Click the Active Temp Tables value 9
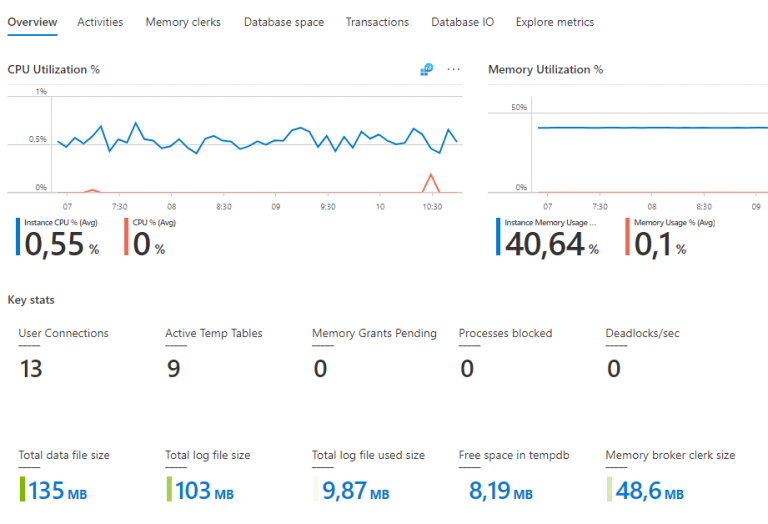This screenshot has width=768, height=524. coord(173,369)
